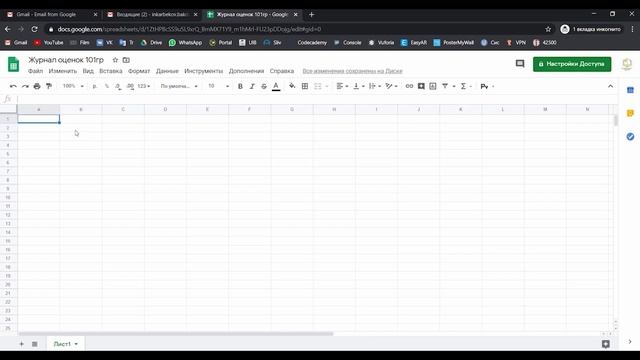Open the zoom 100% dropdown
Viewport: 640px width, 360px height.
[73, 86]
